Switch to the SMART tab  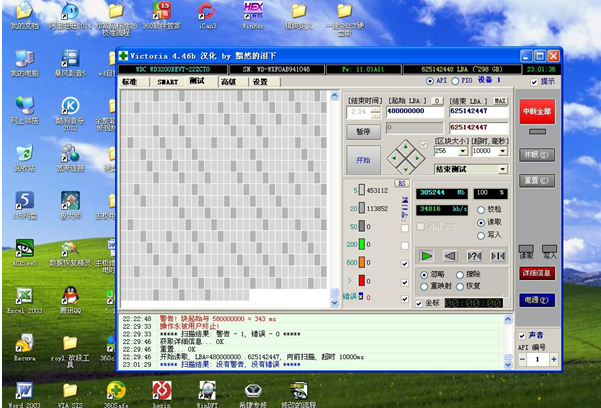[x=167, y=82]
